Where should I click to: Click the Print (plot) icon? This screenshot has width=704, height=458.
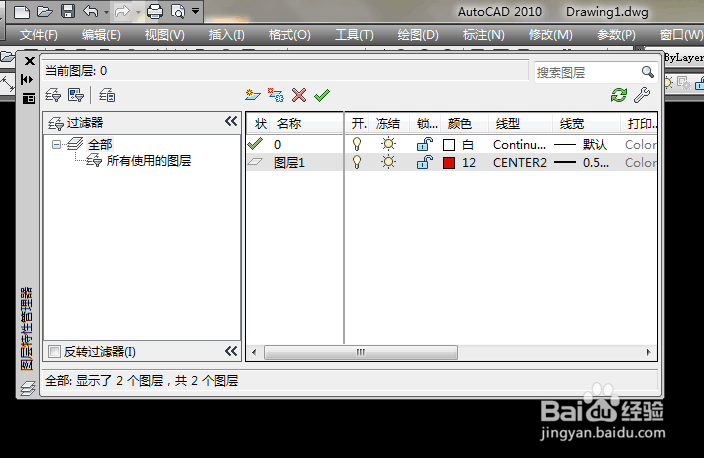155,11
